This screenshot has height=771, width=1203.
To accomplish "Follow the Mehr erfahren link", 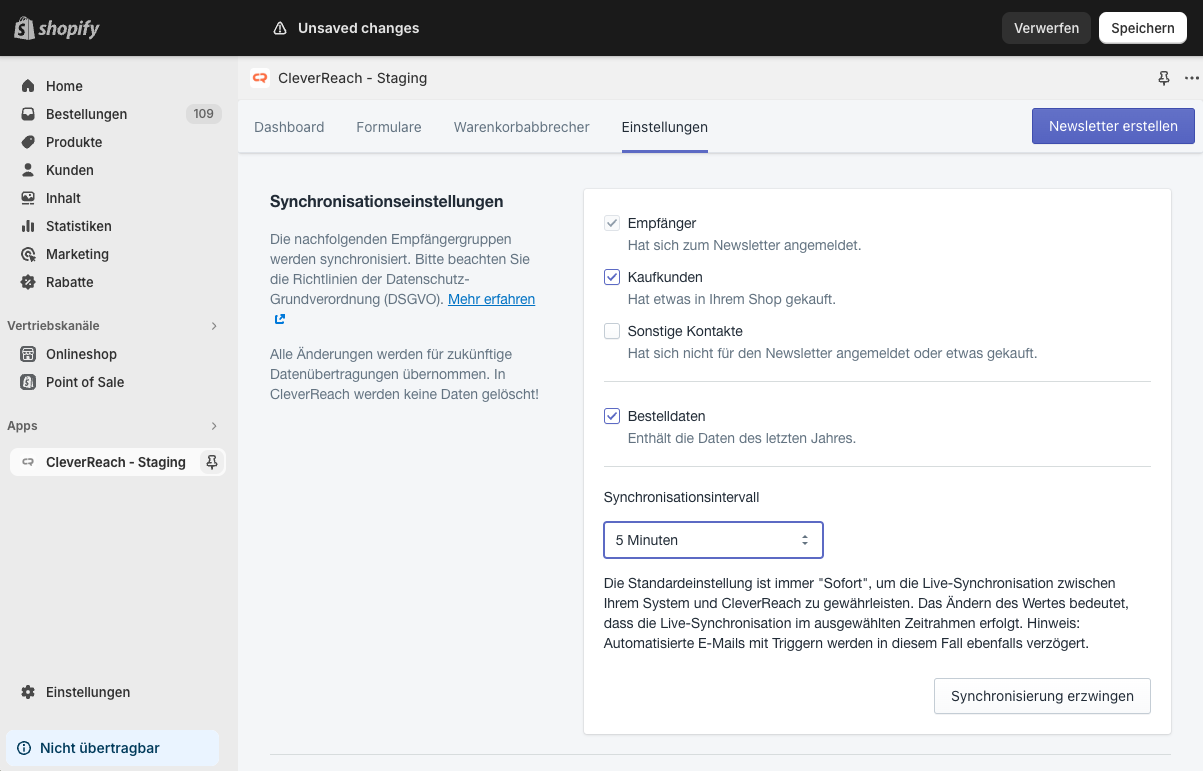I will click(x=491, y=299).
